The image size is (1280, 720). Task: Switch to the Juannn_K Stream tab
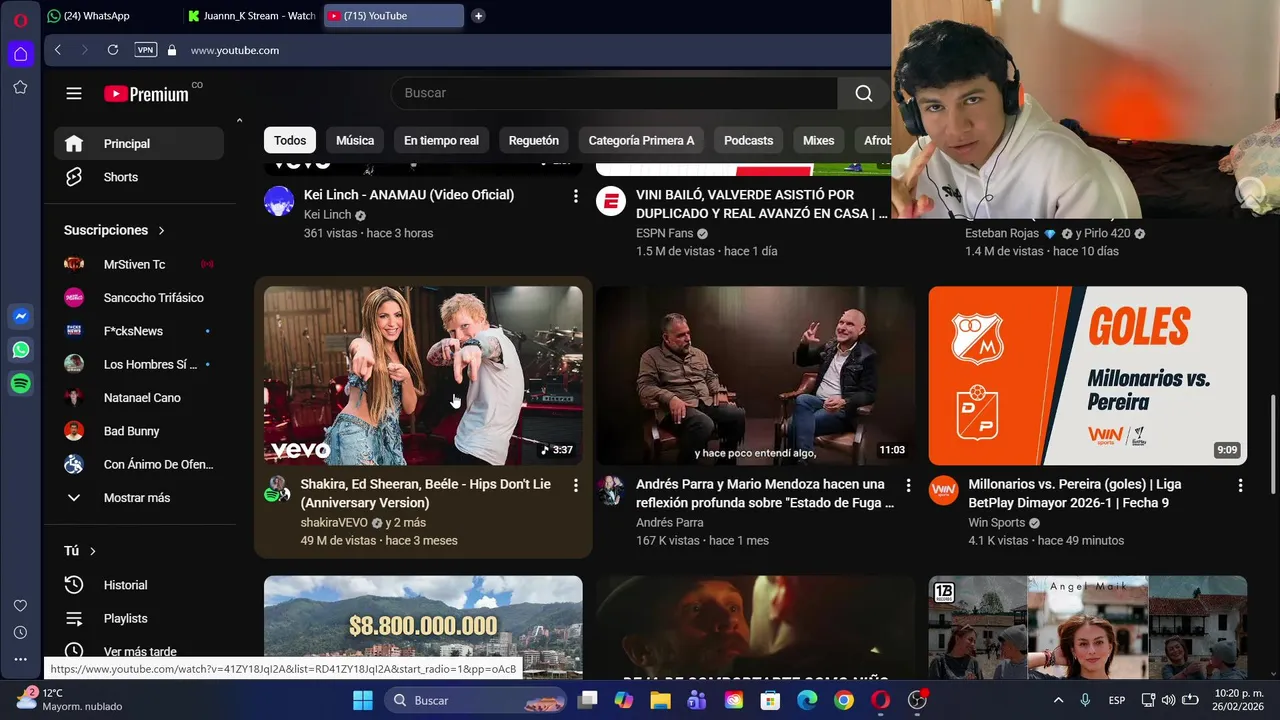252,16
